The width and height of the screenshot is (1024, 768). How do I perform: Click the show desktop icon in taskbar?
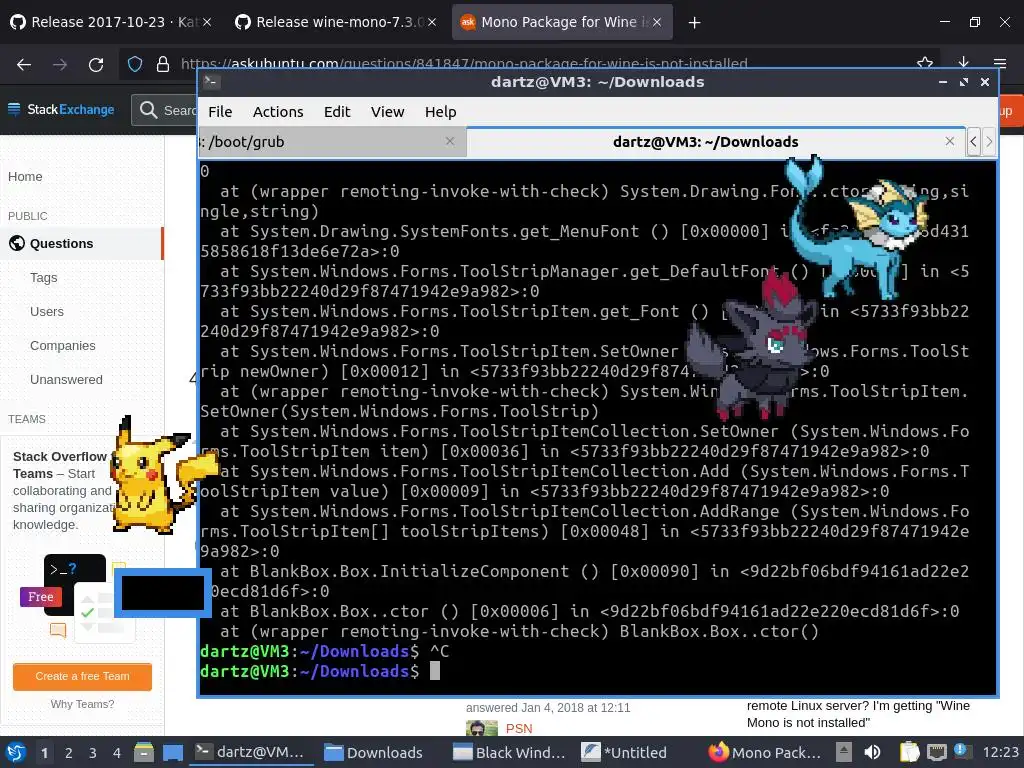tap(172, 752)
